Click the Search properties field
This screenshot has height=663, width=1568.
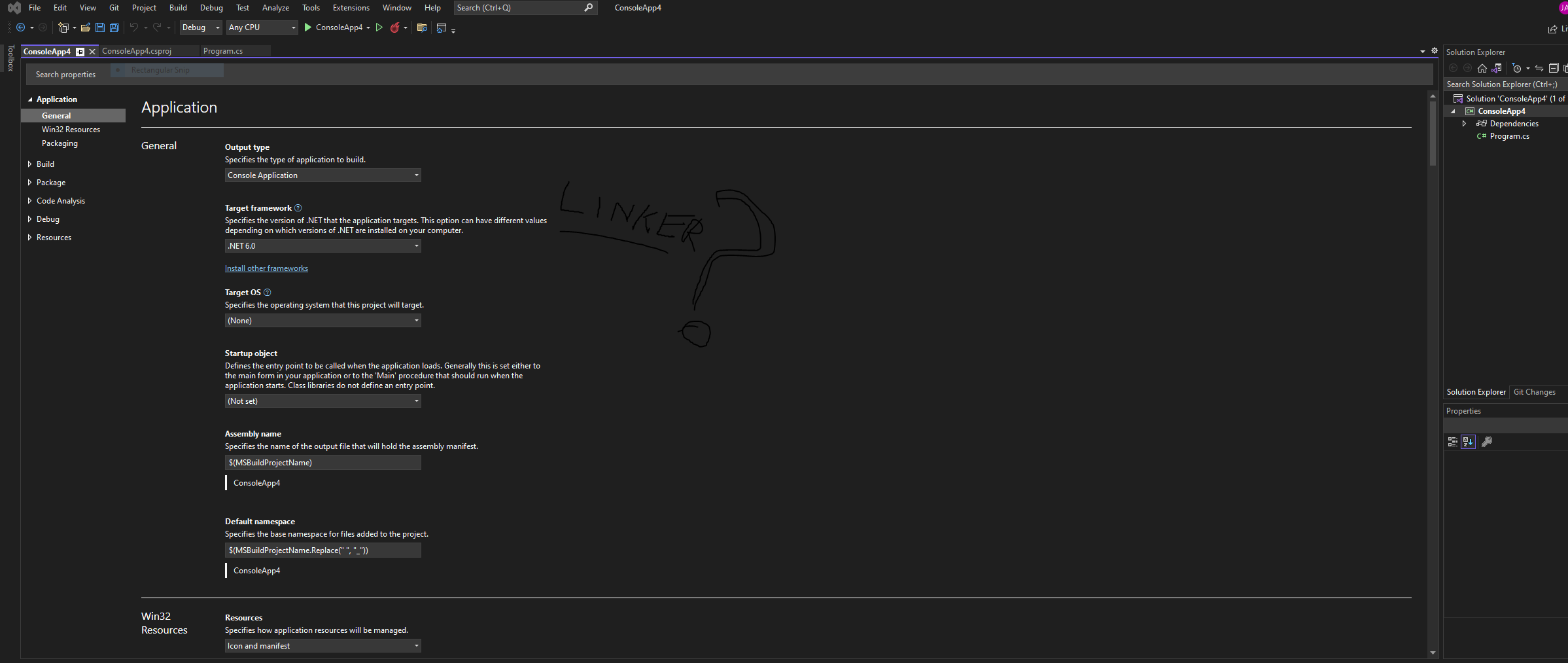pyautogui.click(x=65, y=74)
